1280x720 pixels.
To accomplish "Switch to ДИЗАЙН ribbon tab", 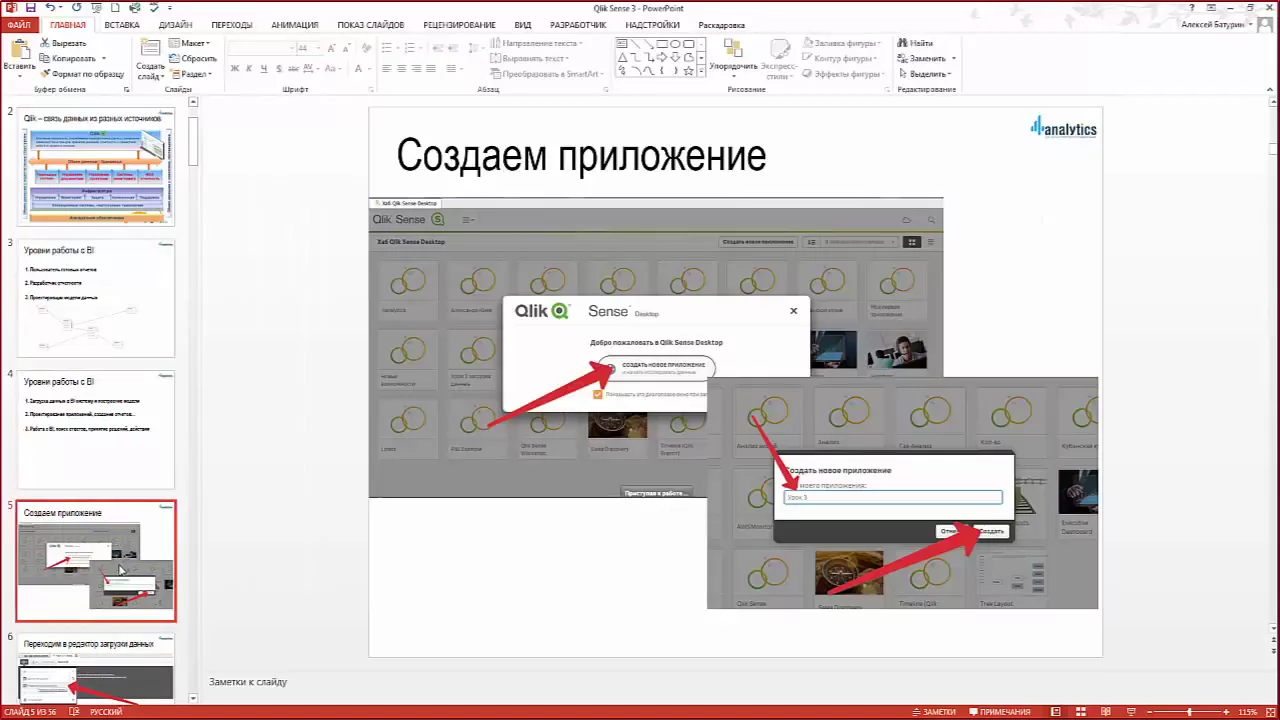I will (x=175, y=25).
